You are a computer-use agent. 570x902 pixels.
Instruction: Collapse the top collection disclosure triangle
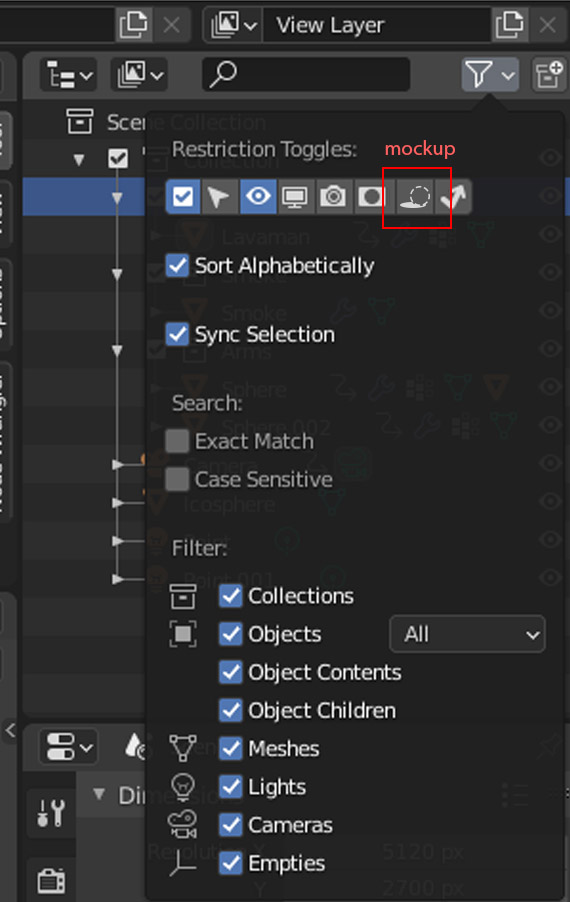coord(79,159)
